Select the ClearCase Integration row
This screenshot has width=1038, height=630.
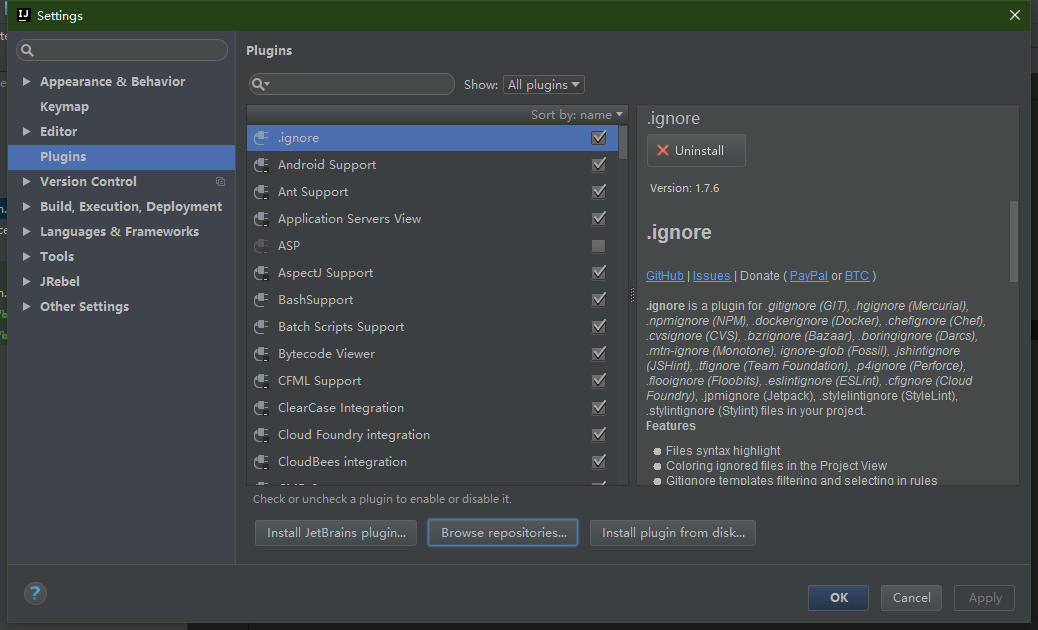tap(432, 408)
